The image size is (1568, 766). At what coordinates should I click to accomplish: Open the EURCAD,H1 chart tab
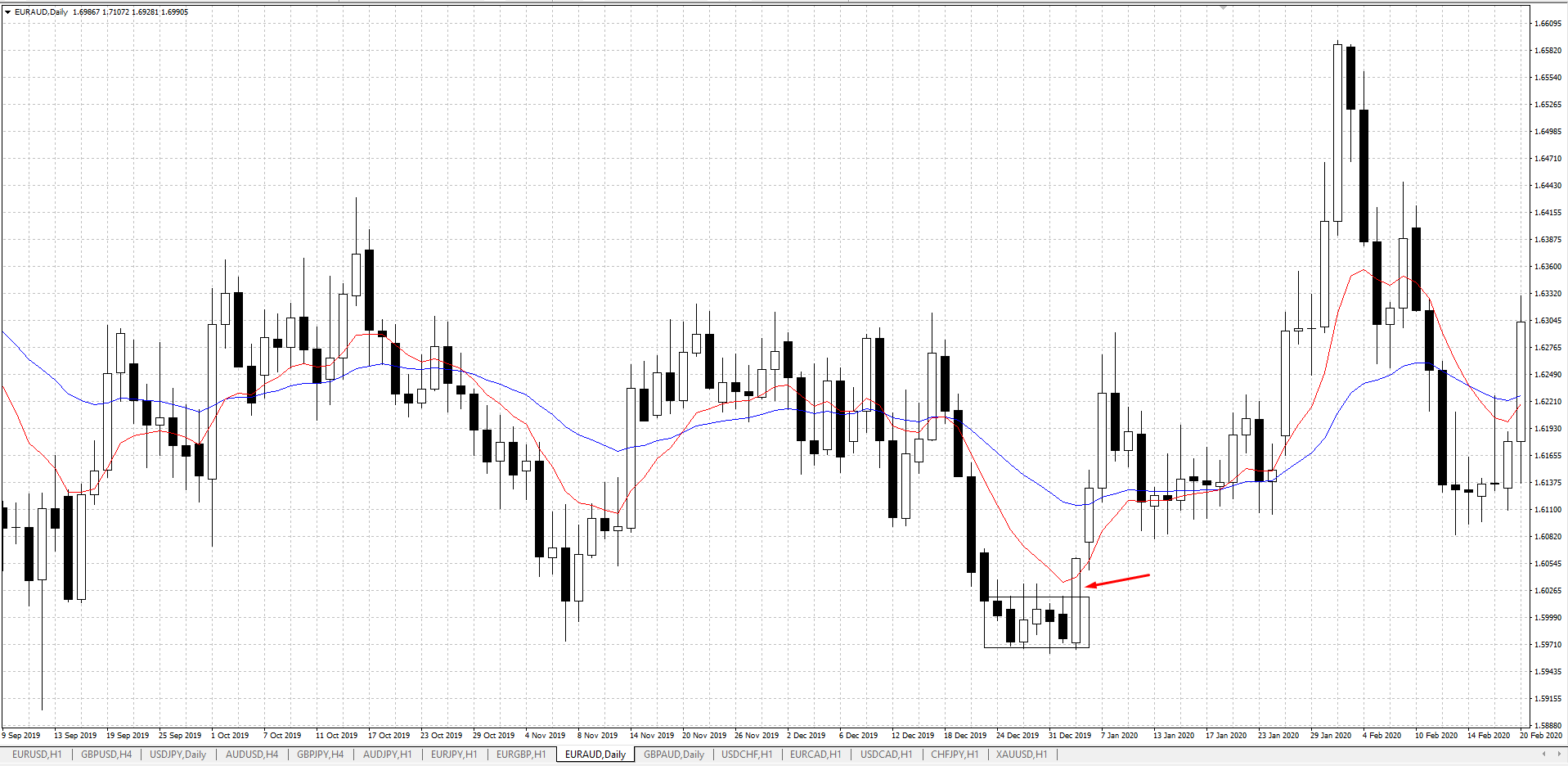pos(815,755)
